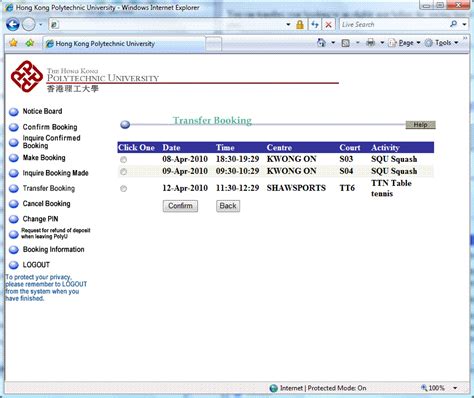Click the PolyU red logo emblem
This screenshot has width=474, height=398.
coord(27,76)
